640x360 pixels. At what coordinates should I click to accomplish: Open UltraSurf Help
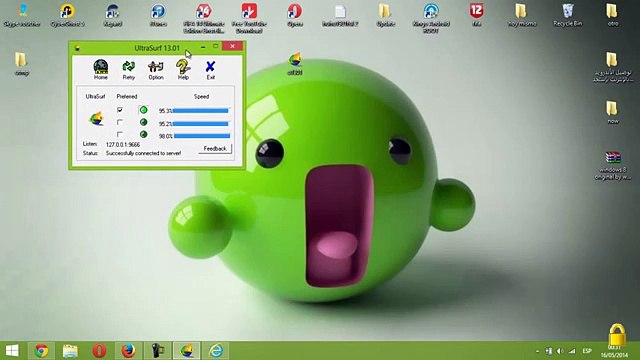pyautogui.click(x=183, y=69)
